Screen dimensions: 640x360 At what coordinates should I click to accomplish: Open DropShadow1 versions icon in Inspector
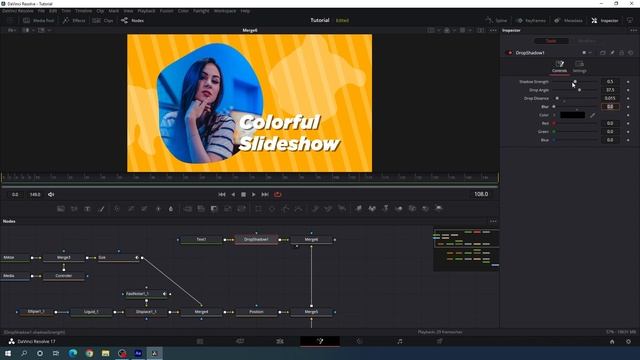602,53
